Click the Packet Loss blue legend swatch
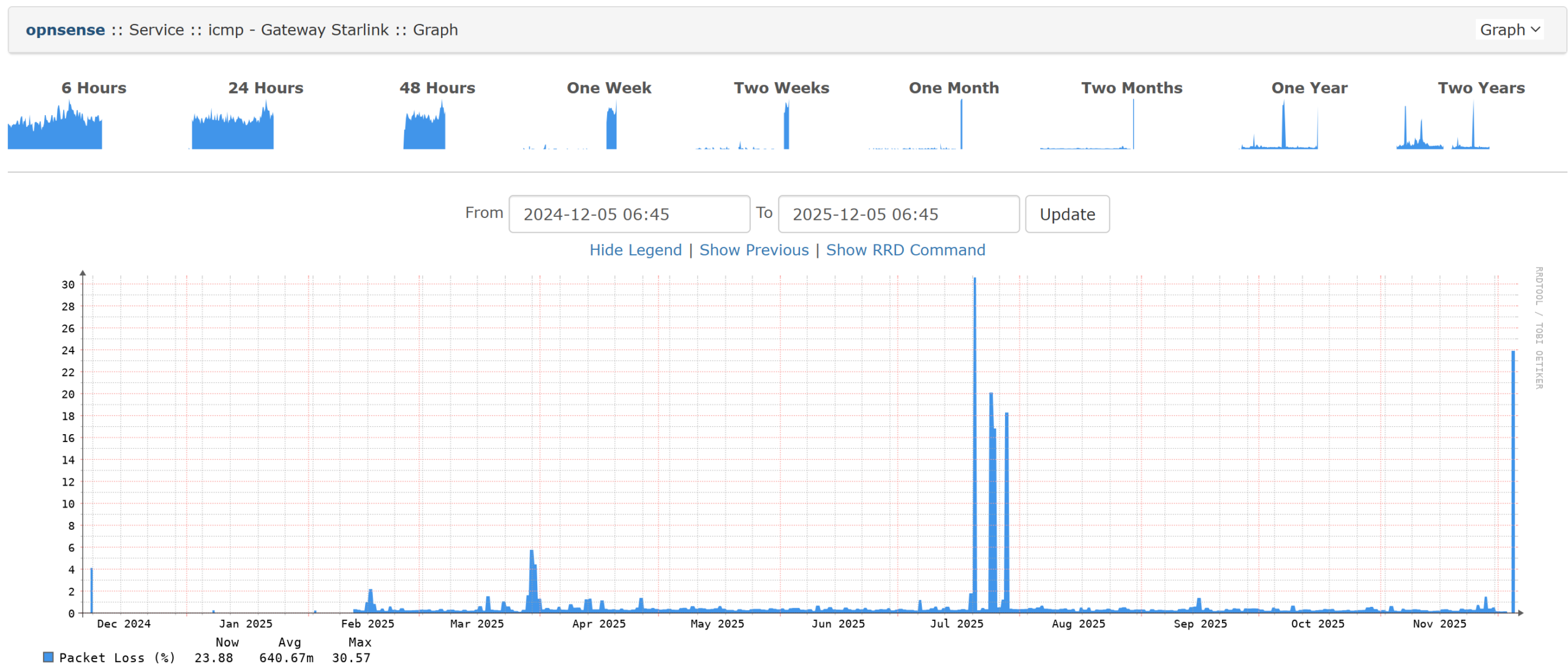Screen dimensions: 1568x670 click(x=48, y=657)
